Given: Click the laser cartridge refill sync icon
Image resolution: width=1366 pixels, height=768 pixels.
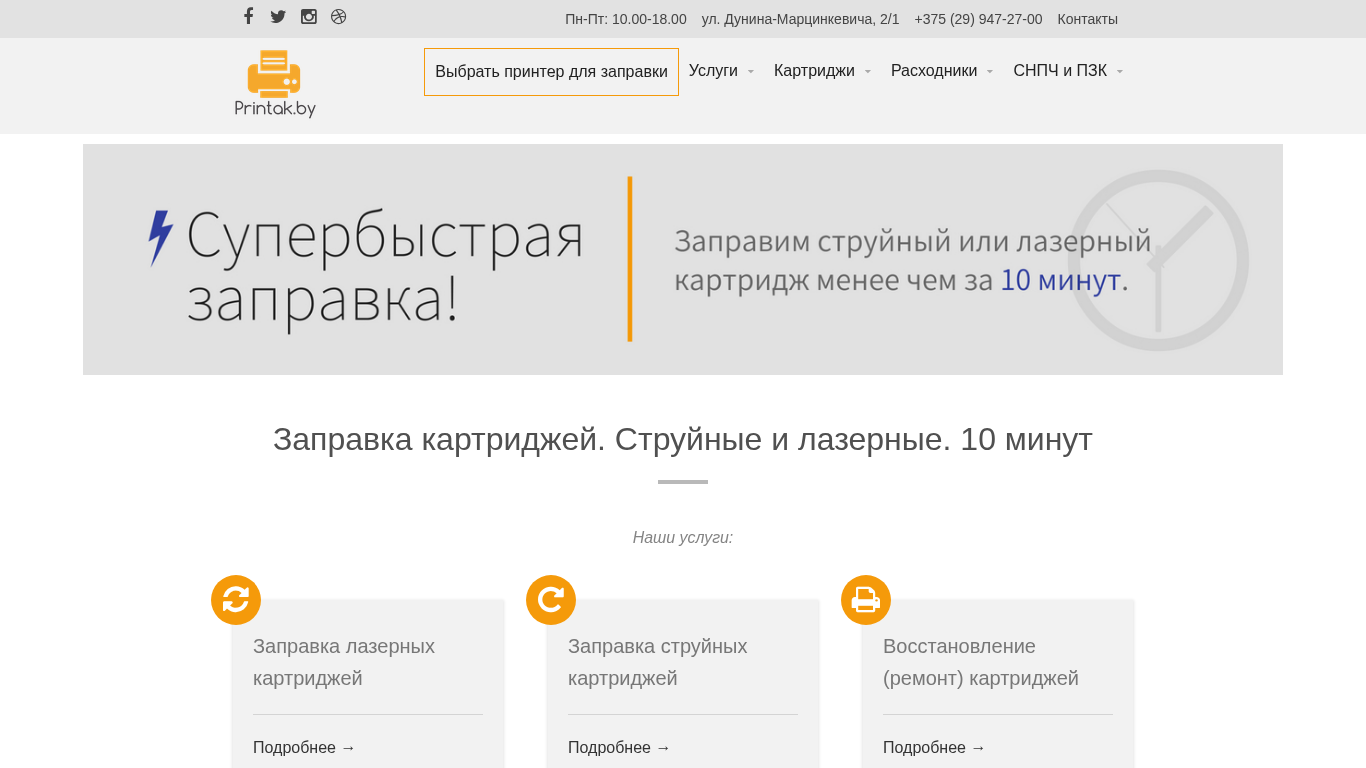Looking at the screenshot, I should tap(236, 600).
